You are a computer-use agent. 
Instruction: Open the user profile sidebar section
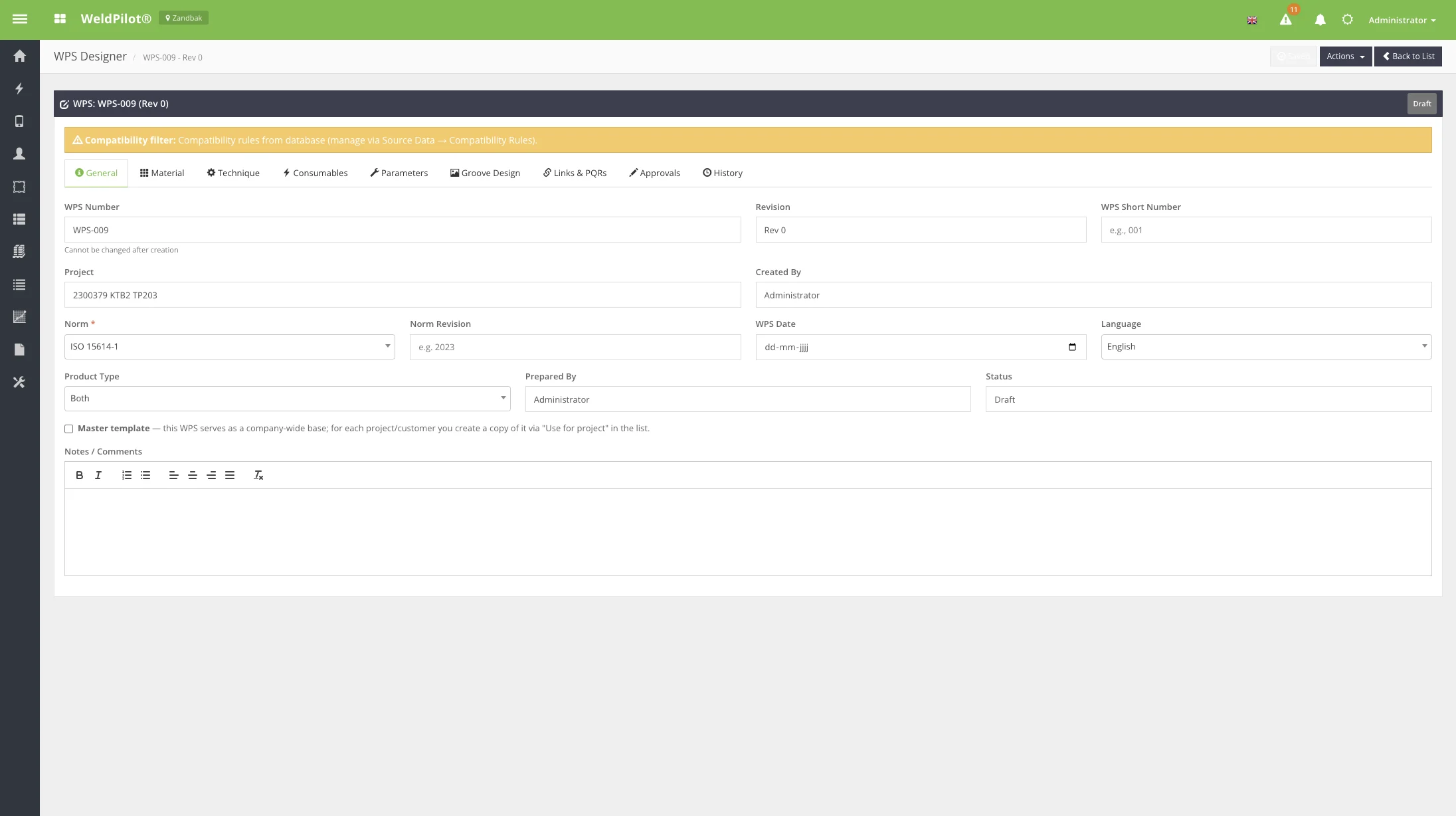[x=19, y=153]
